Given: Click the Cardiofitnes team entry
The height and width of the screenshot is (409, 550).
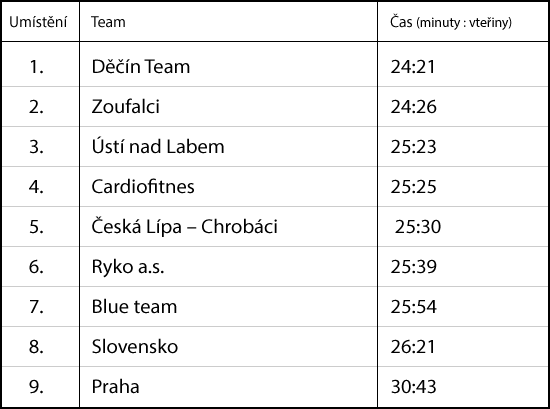Looking at the screenshot, I should click(143, 186).
